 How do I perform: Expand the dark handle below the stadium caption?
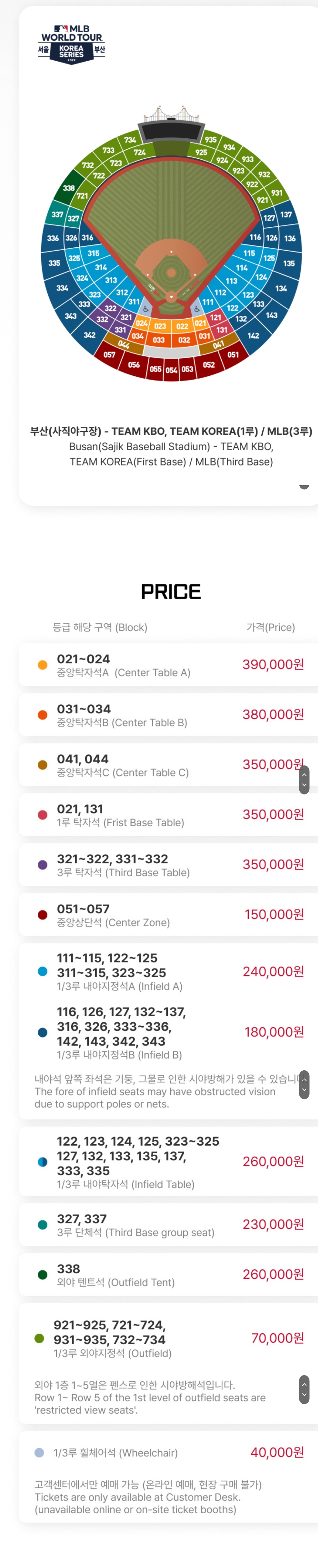[x=304, y=486]
